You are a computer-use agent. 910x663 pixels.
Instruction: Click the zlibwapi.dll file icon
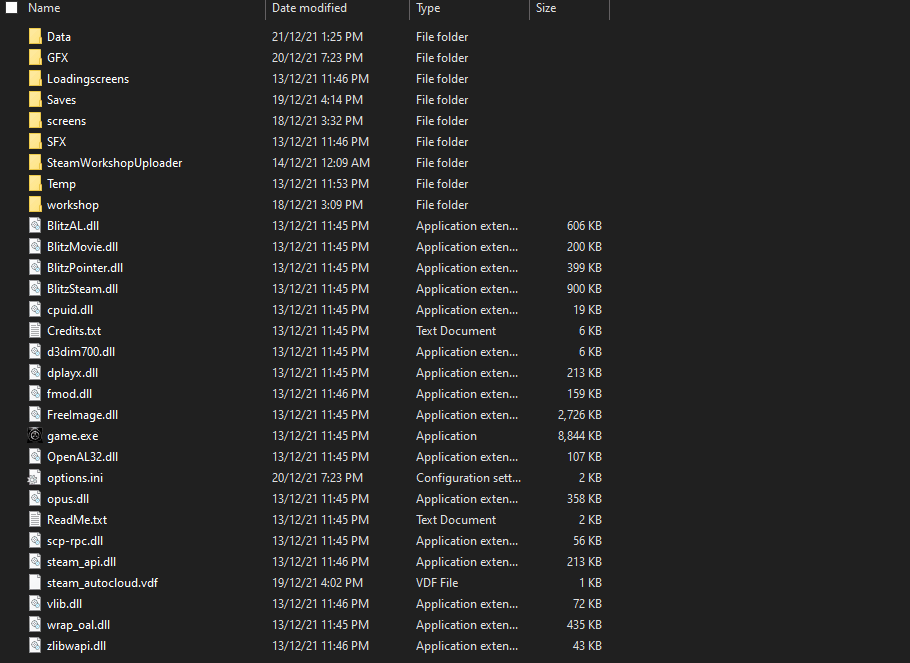[35, 646]
